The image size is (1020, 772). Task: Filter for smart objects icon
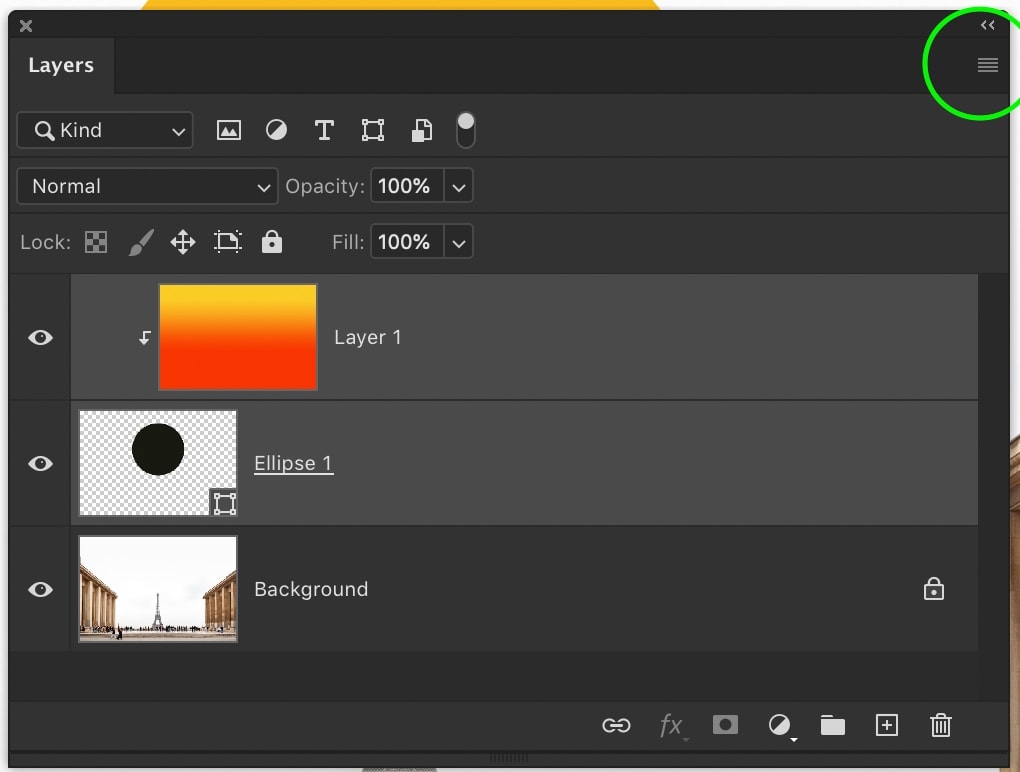422,130
